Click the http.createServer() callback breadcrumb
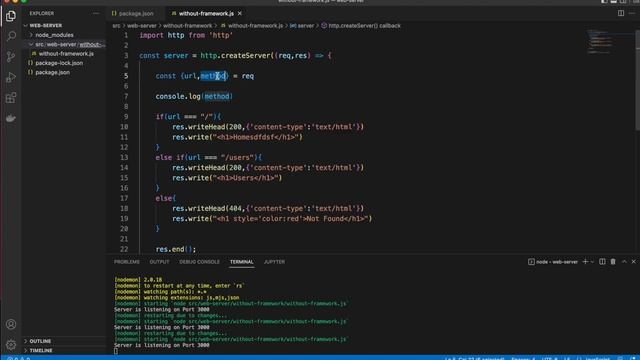Screen dimensions: 640x360 361,26
